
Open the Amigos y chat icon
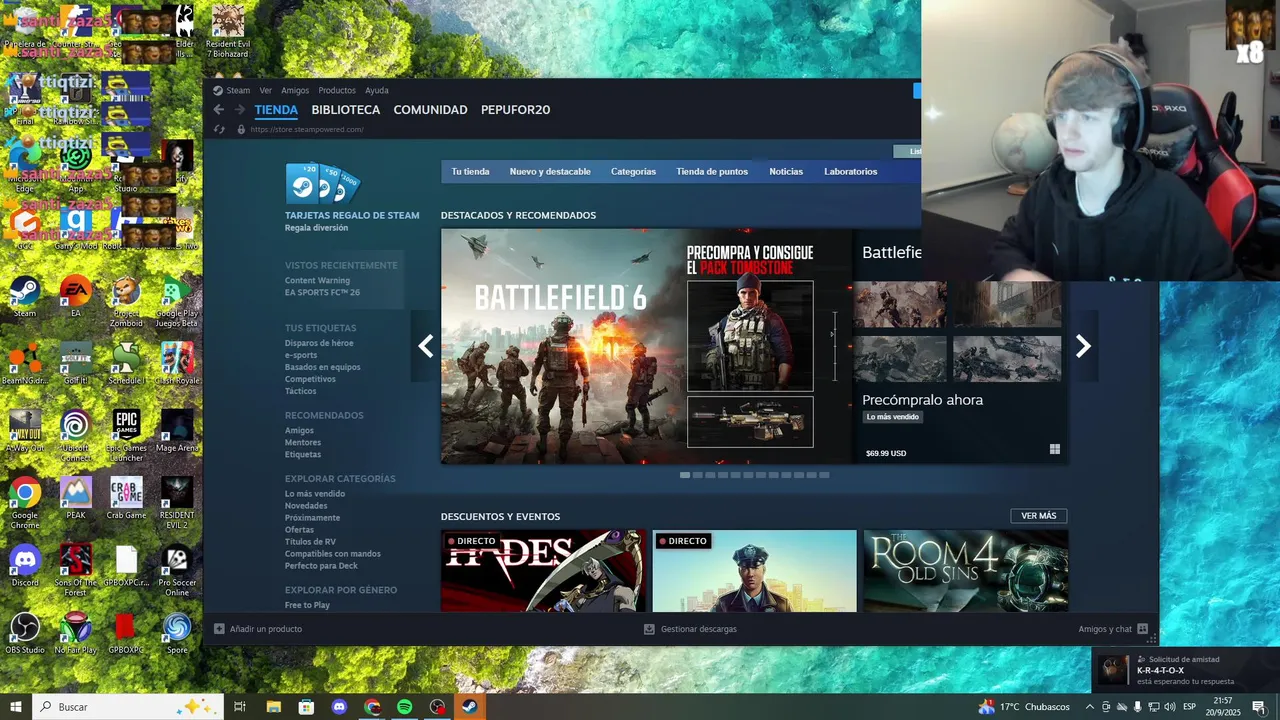1142,629
